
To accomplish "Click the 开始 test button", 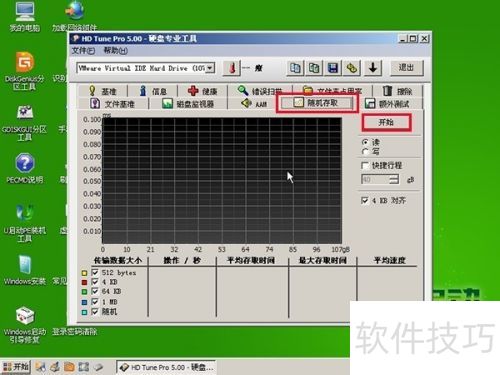I will [386, 122].
